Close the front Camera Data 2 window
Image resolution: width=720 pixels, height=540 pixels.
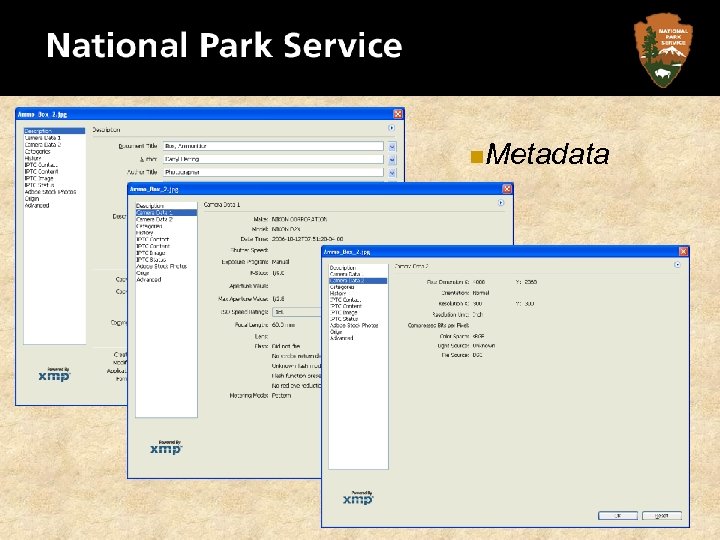pyautogui.click(x=683, y=251)
